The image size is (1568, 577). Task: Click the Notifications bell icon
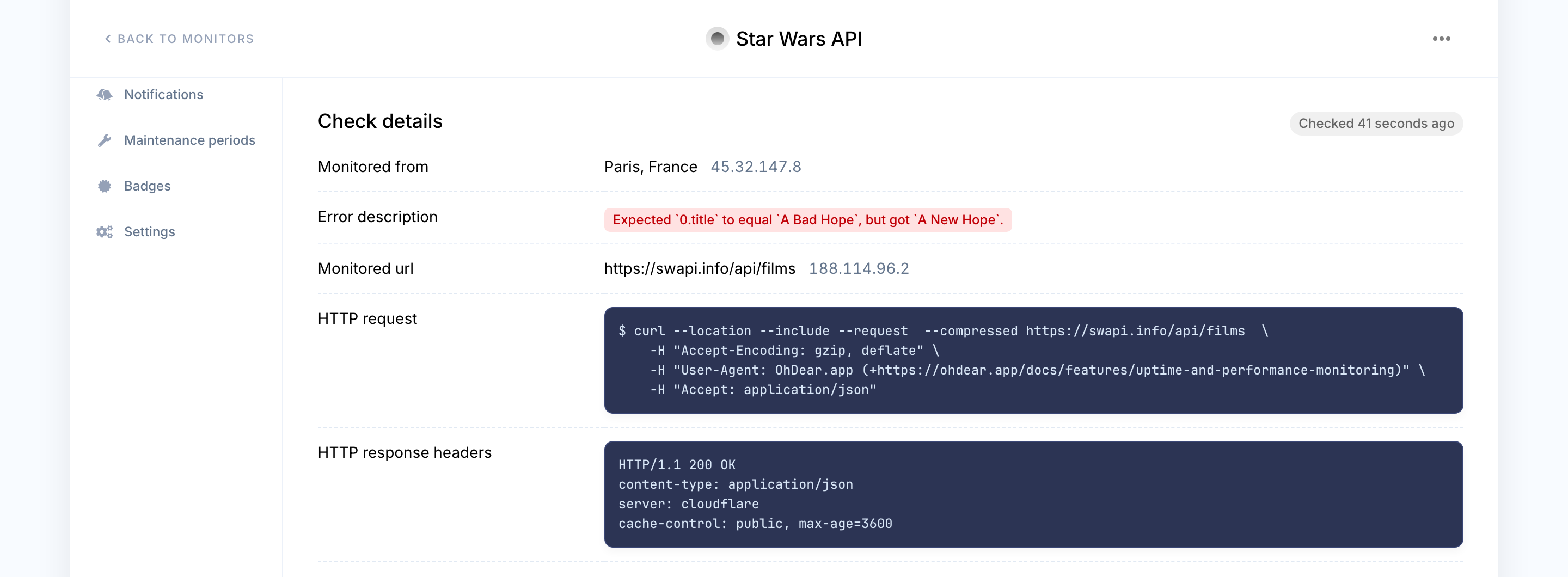(x=105, y=94)
